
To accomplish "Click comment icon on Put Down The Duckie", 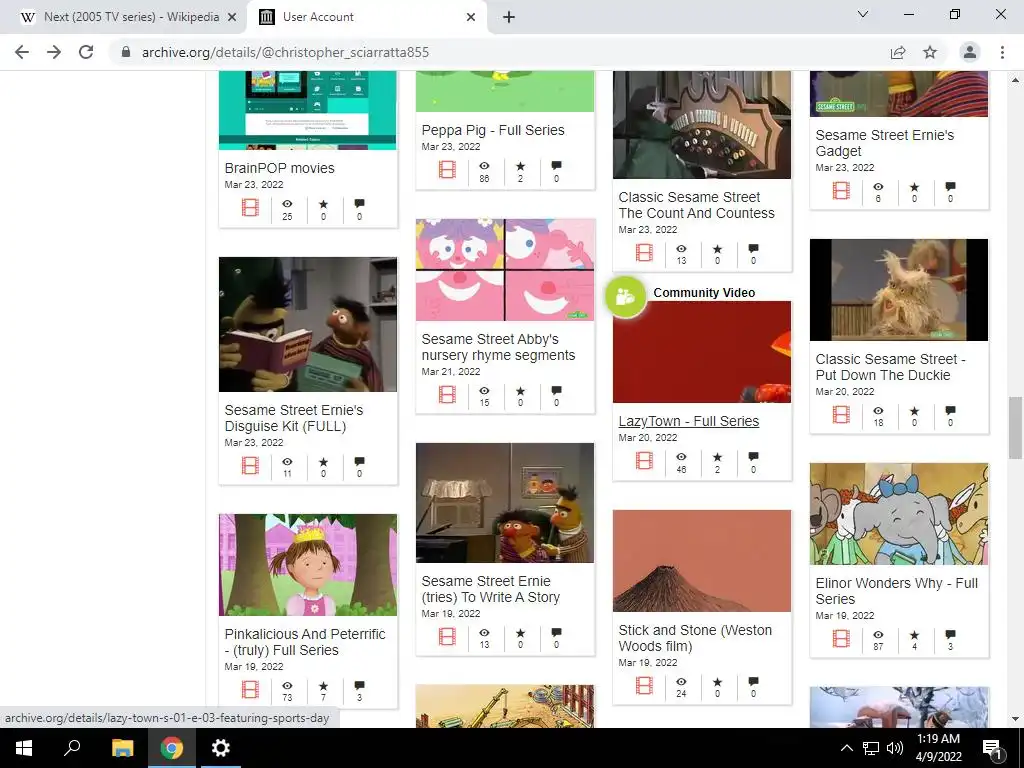I will click(x=950, y=411).
